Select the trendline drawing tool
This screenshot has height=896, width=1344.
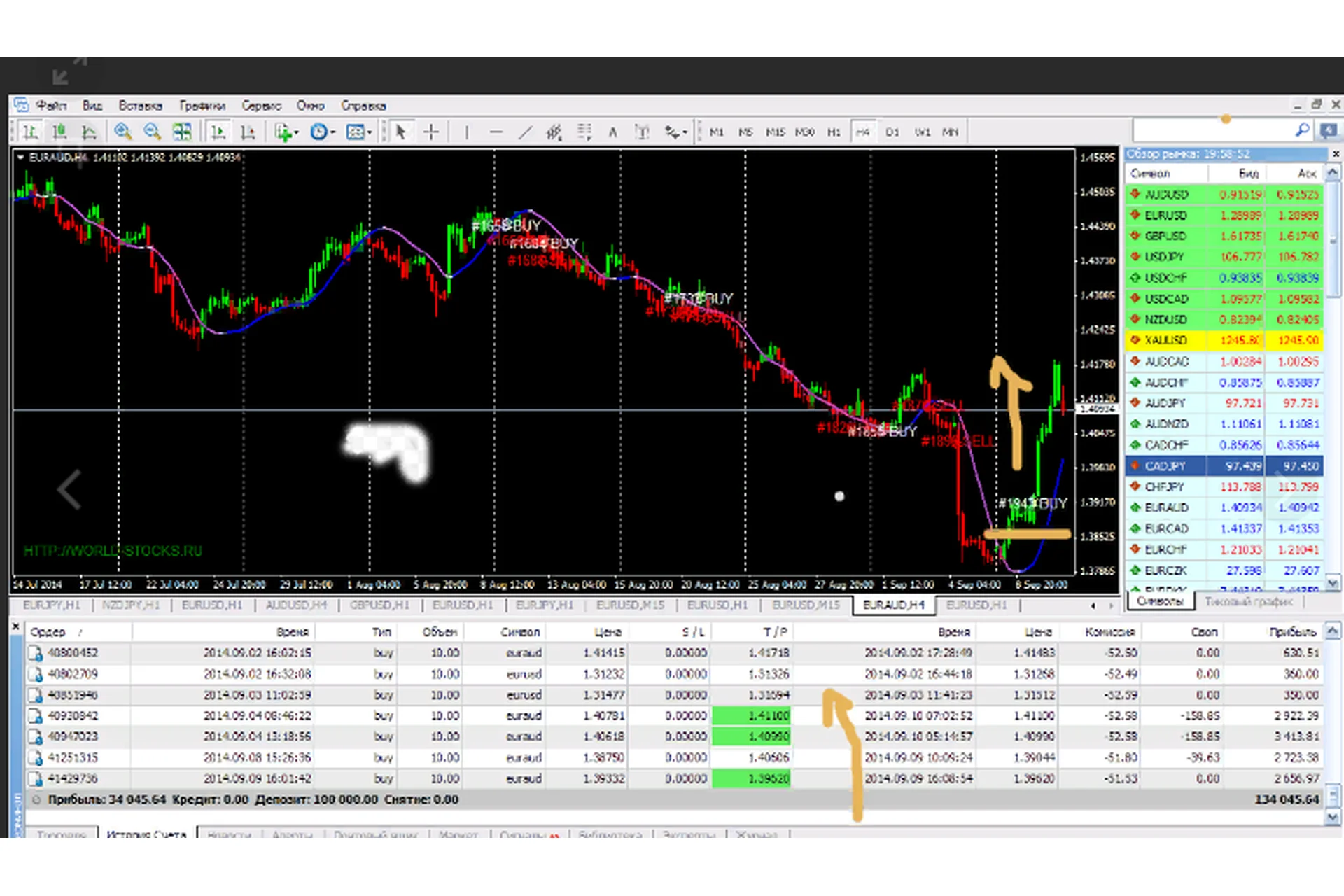click(x=525, y=132)
